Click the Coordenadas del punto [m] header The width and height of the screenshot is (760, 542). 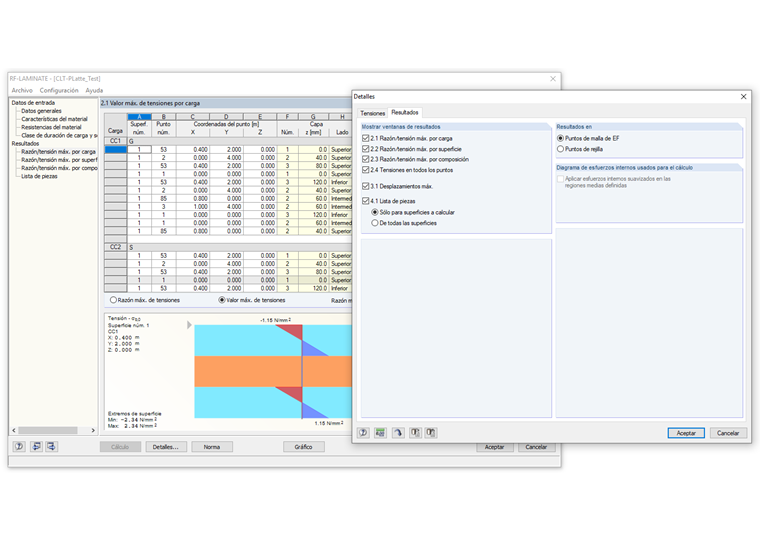[x=226, y=124]
